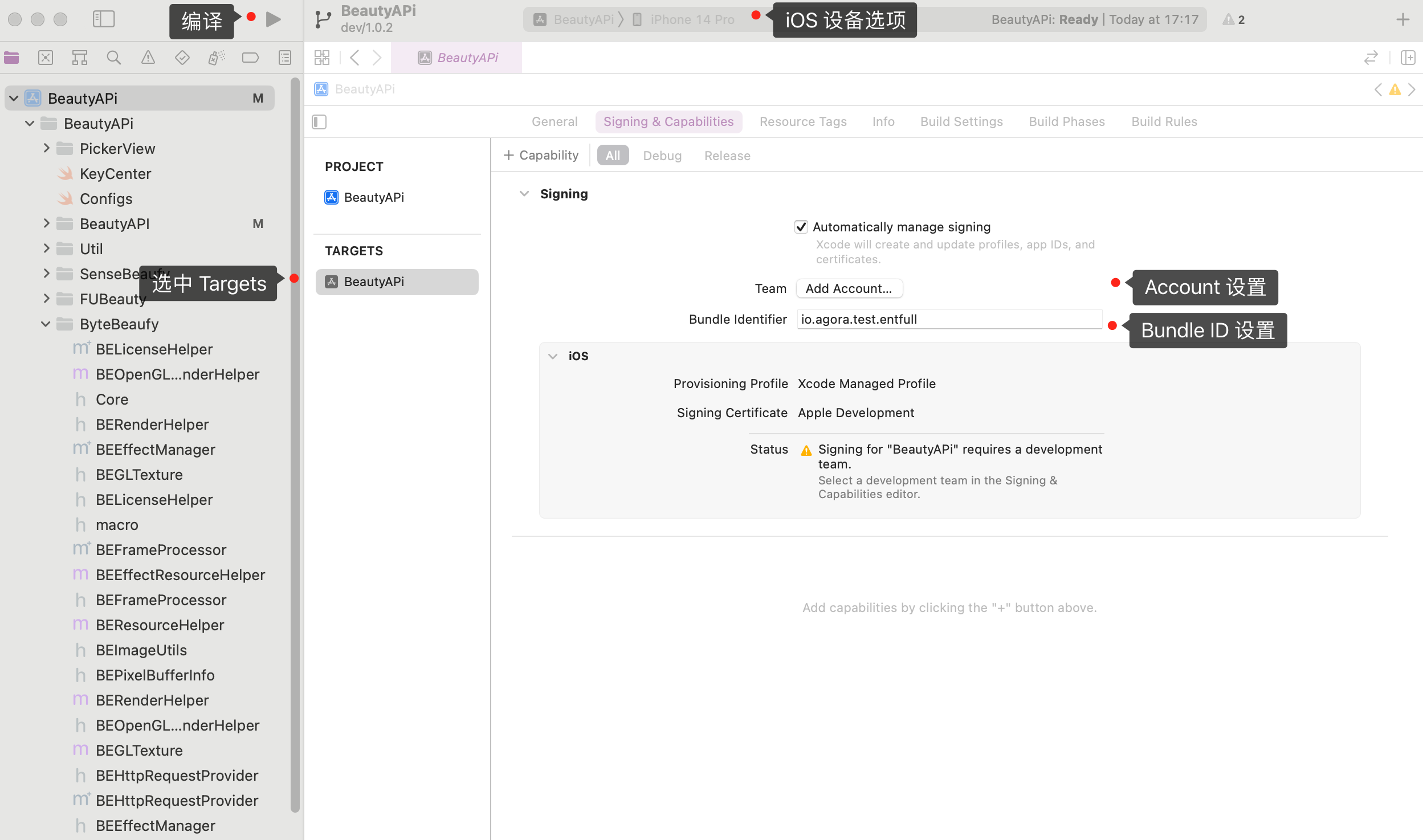
Task: Open the Info tab
Action: 883,121
